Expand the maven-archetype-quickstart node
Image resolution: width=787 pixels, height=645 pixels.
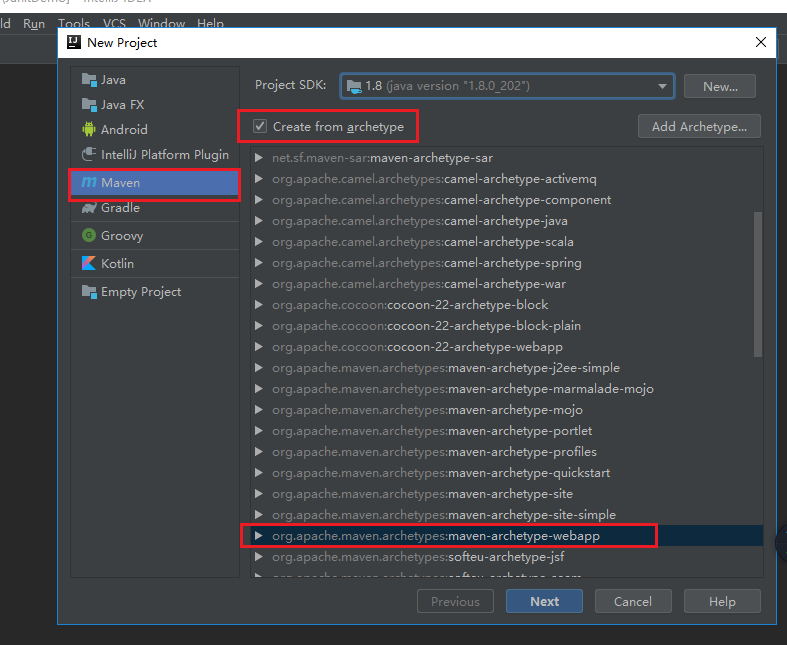258,473
